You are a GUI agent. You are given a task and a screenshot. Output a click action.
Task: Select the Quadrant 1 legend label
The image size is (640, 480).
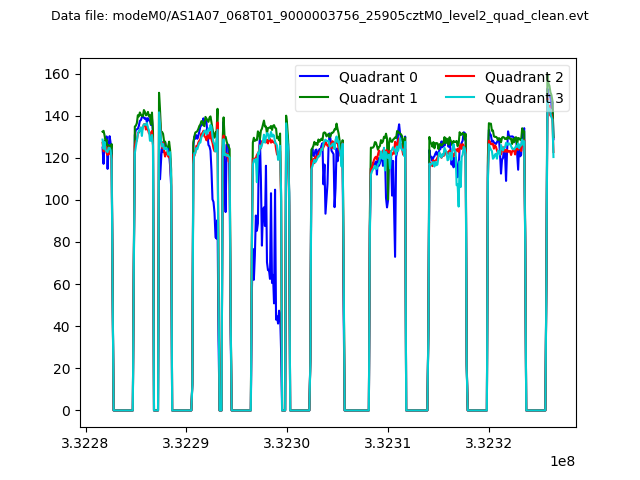pyautogui.click(x=378, y=98)
